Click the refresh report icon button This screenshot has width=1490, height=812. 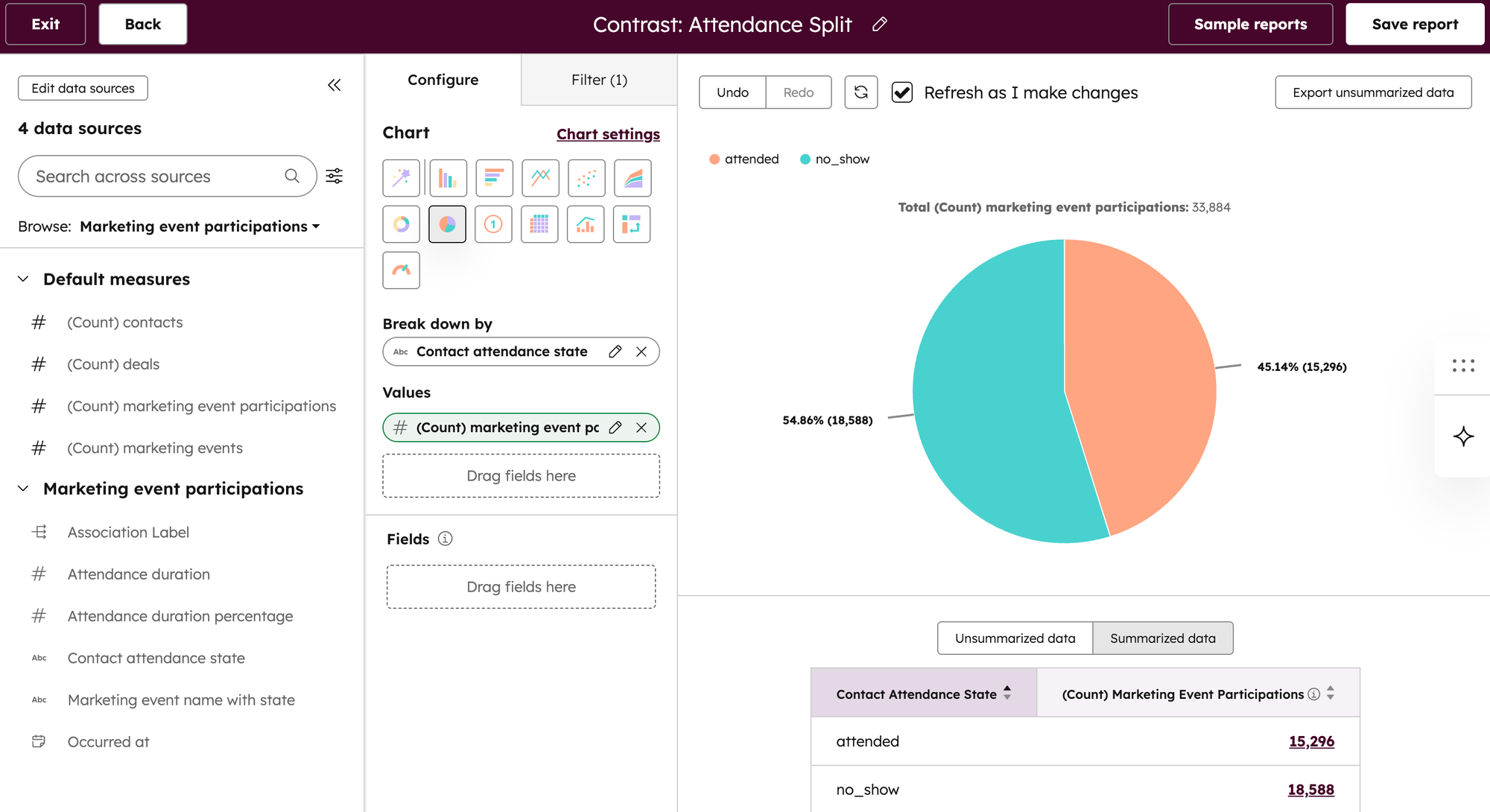(x=860, y=92)
